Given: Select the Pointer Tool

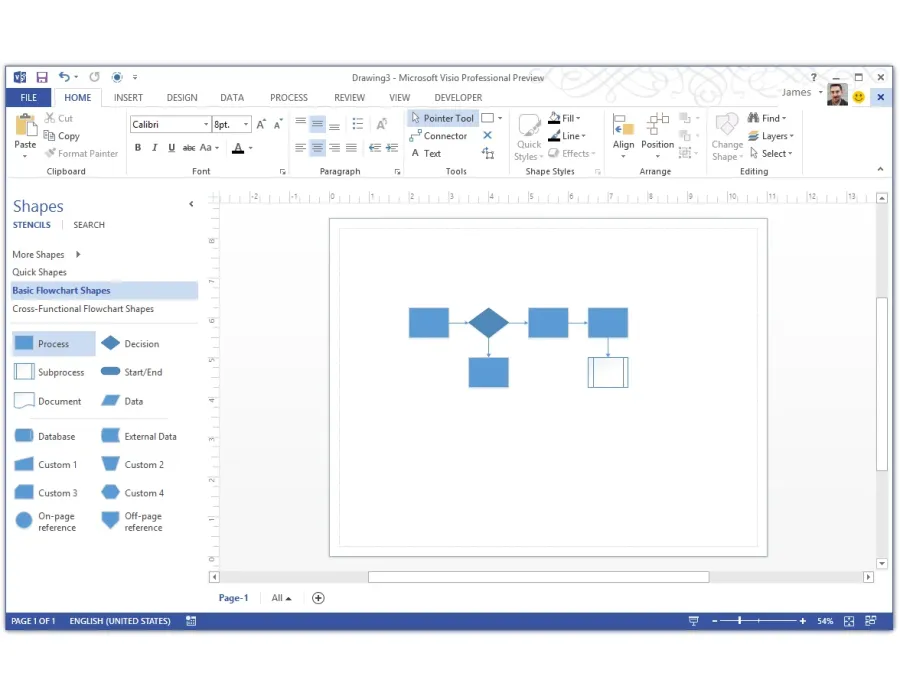Looking at the screenshot, I should [443, 118].
